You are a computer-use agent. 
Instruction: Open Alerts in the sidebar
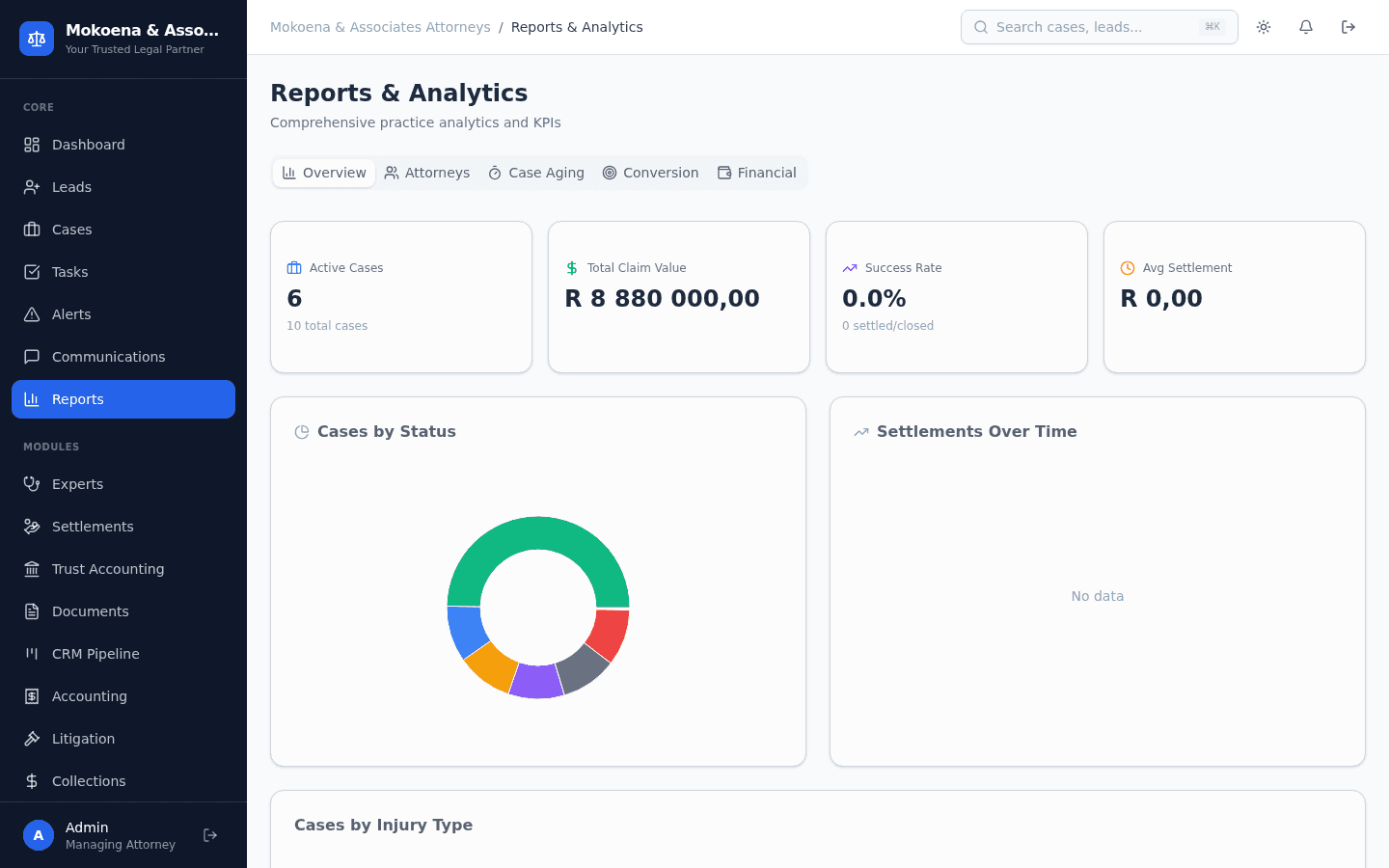click(123, 314)
